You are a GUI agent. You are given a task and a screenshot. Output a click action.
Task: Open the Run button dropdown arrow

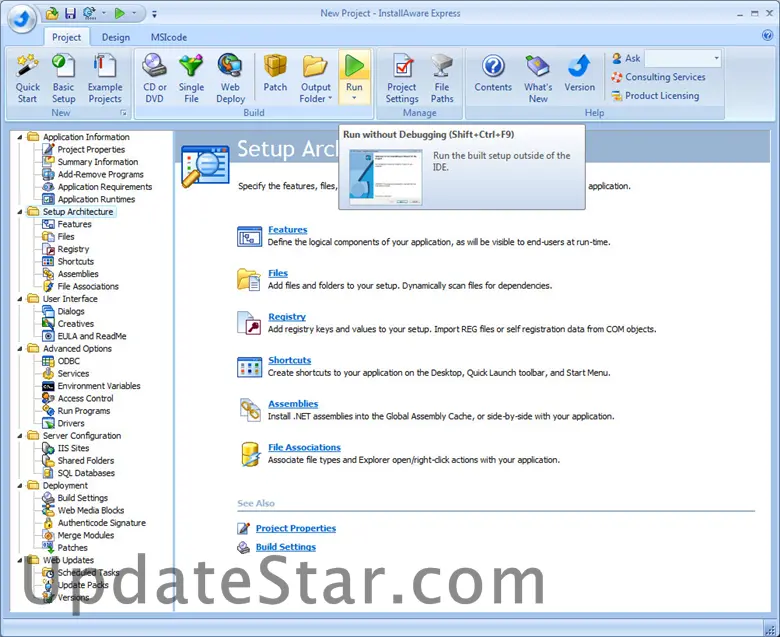tap(354, 98)
